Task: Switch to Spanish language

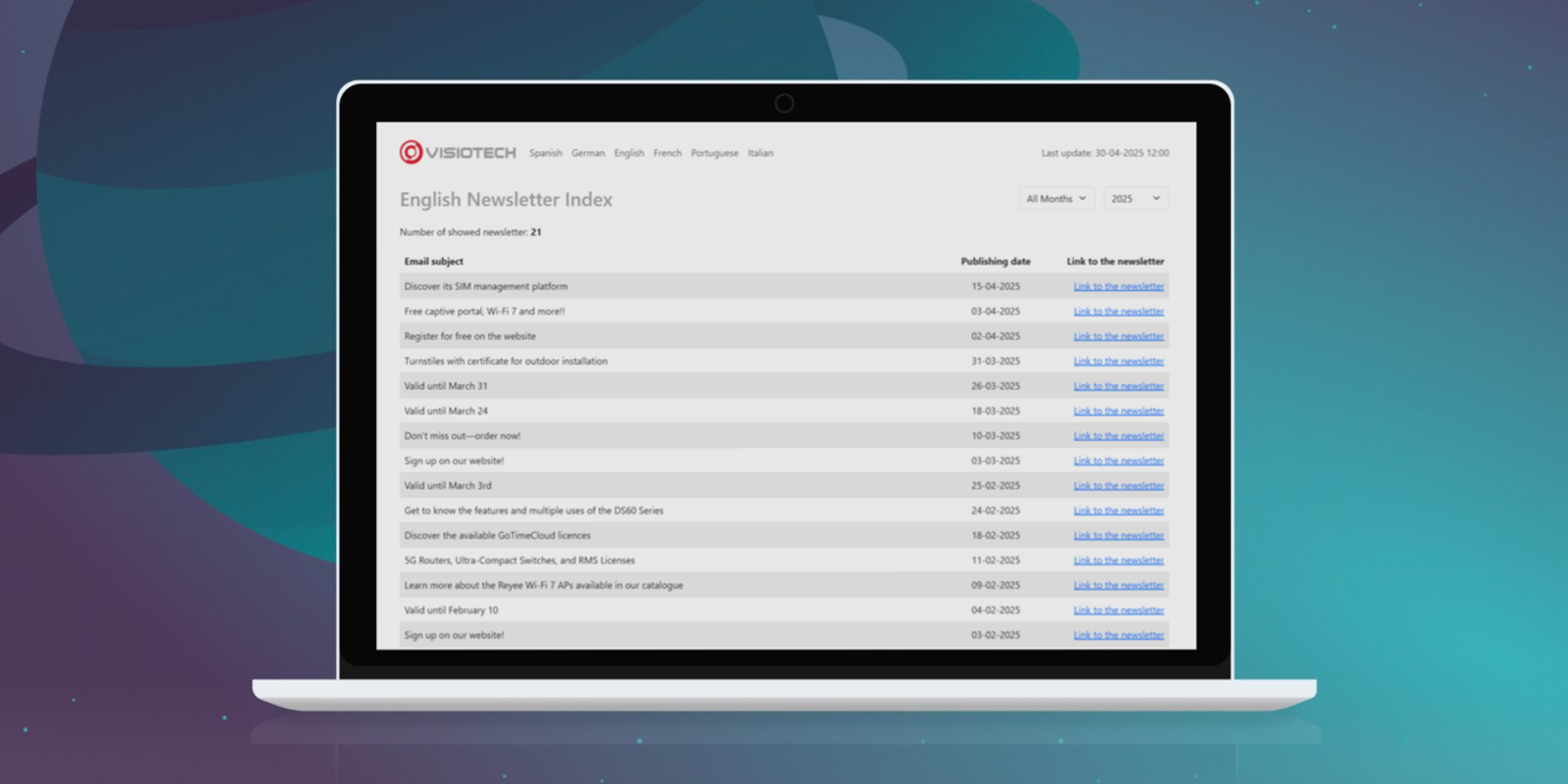Action: click(546, 153)
